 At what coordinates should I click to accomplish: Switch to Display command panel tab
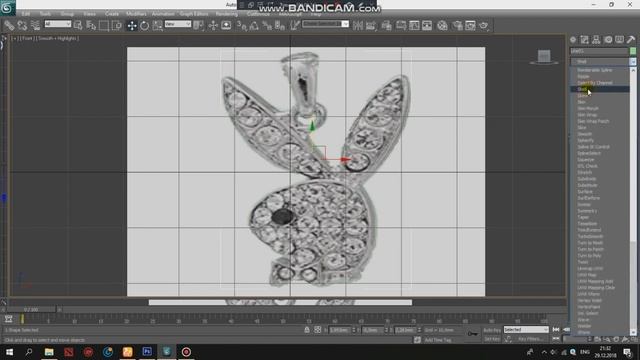point(620,40)
